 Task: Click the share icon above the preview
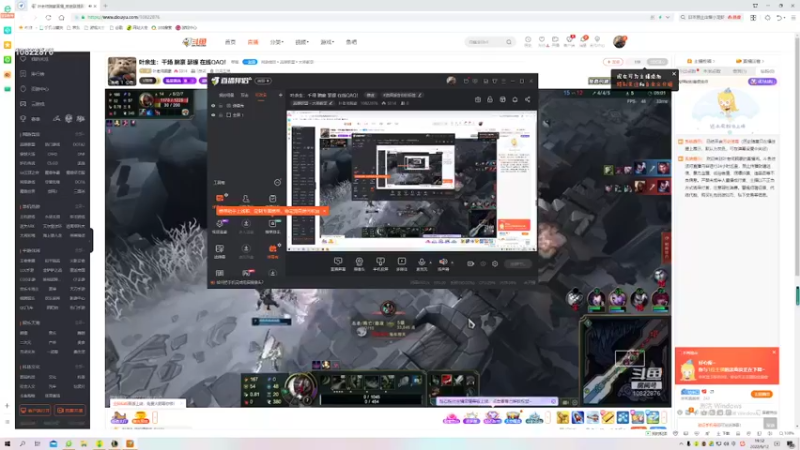pos(528,99)
